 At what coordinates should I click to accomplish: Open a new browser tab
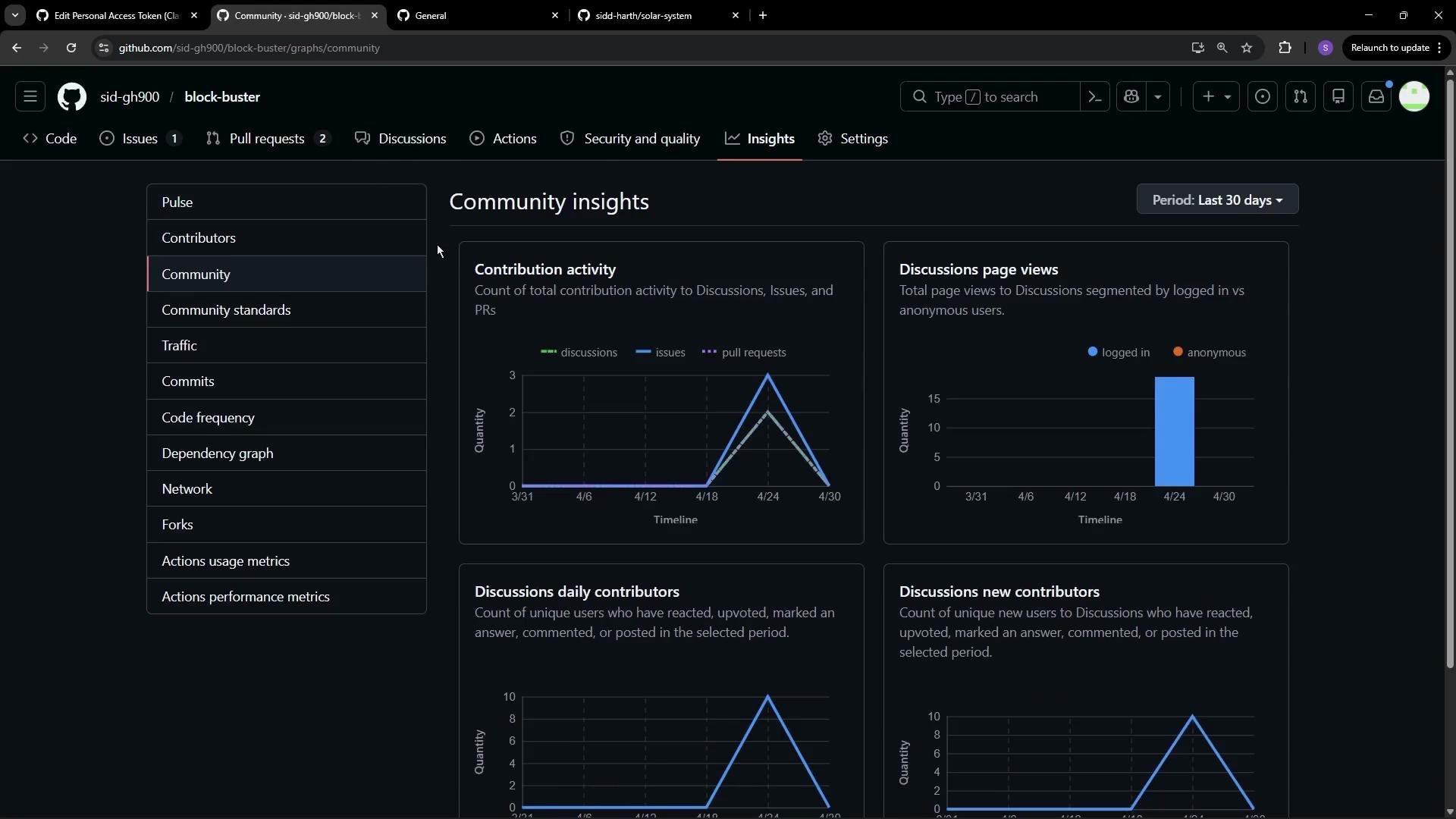(x=763, y=15)
